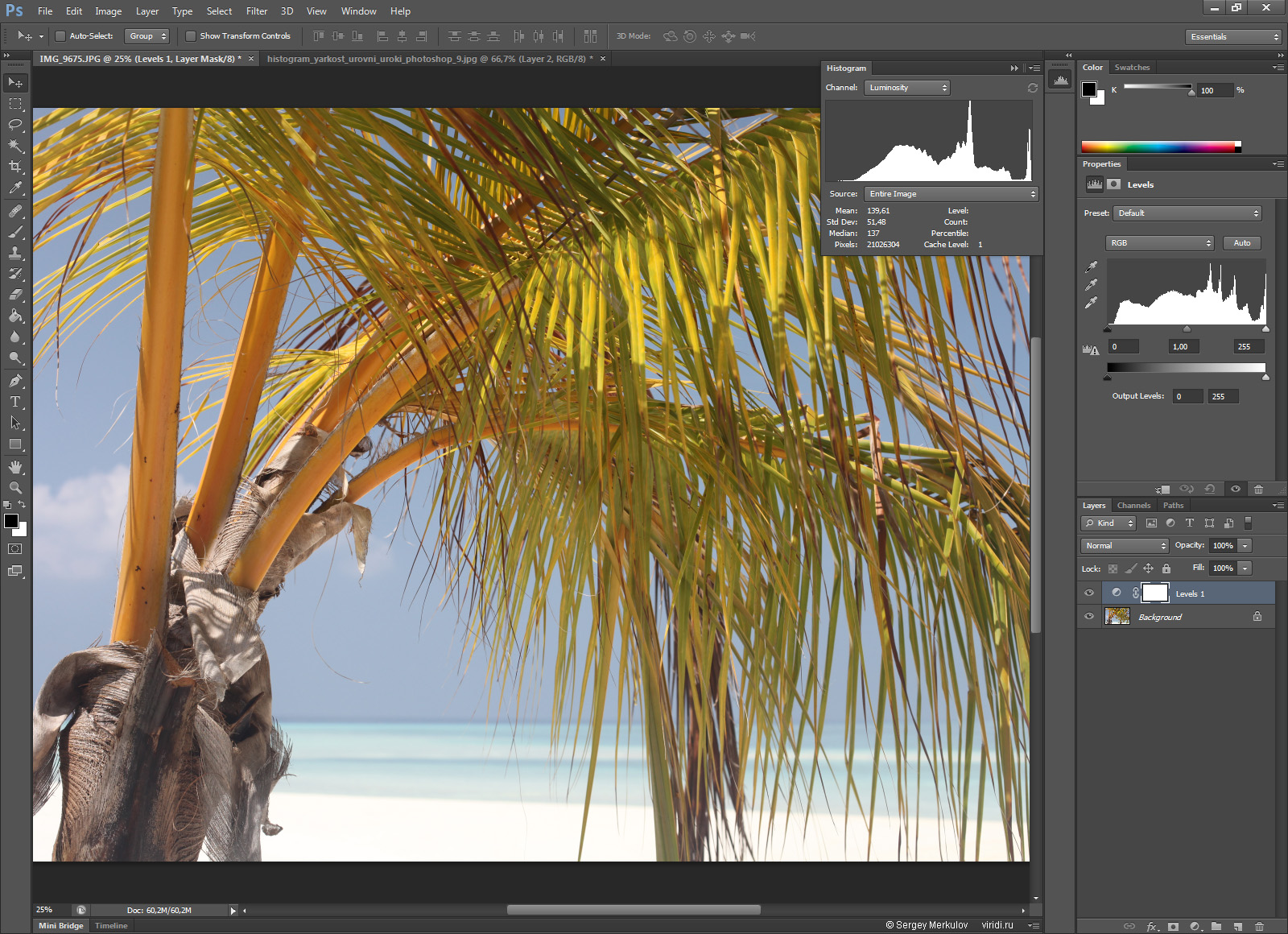1288x934 pixels.
Task: Open layer Kind filter dropdown
Action: point(1108,523)
